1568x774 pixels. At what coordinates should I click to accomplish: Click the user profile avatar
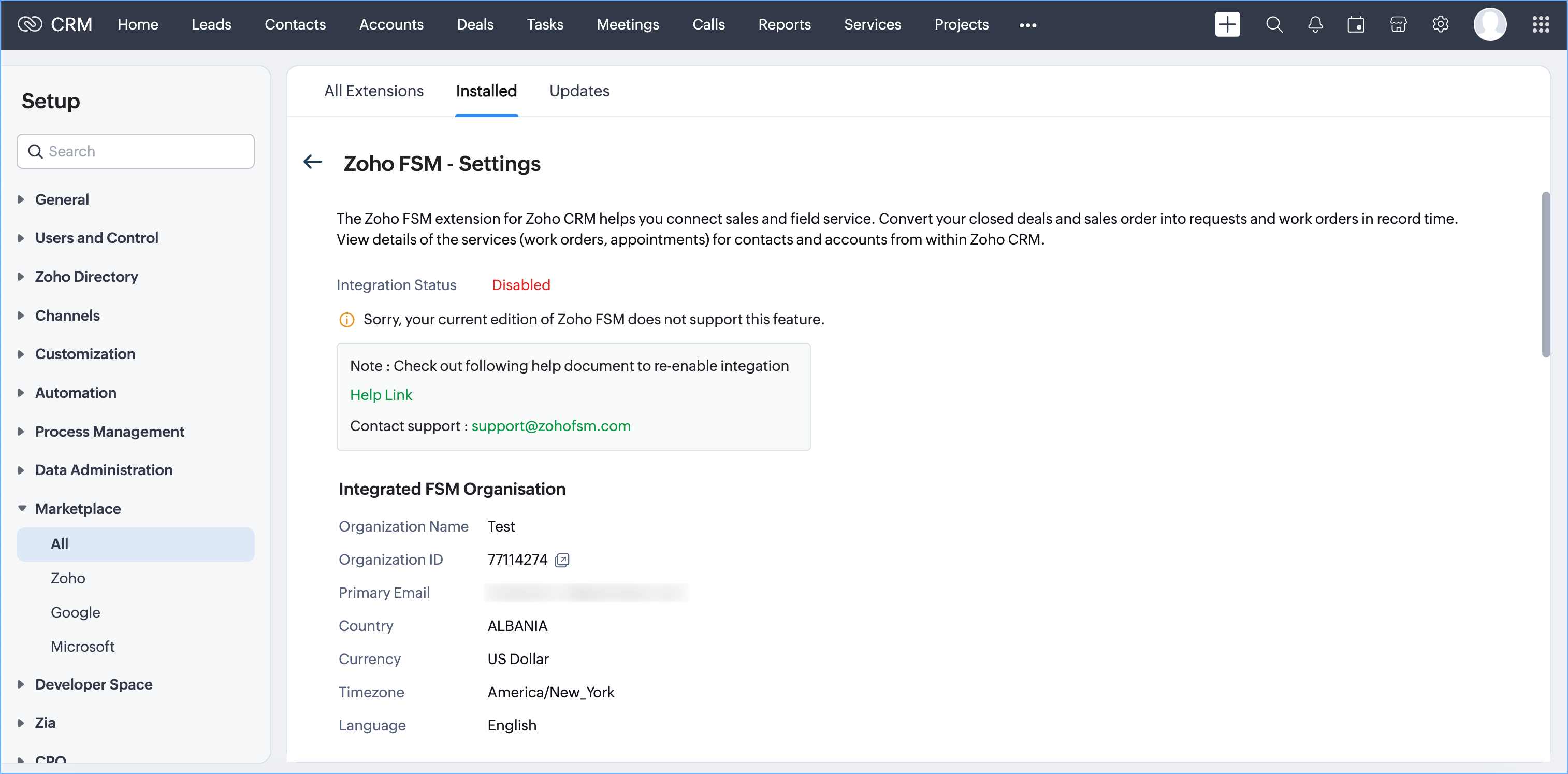[1489, 24]
